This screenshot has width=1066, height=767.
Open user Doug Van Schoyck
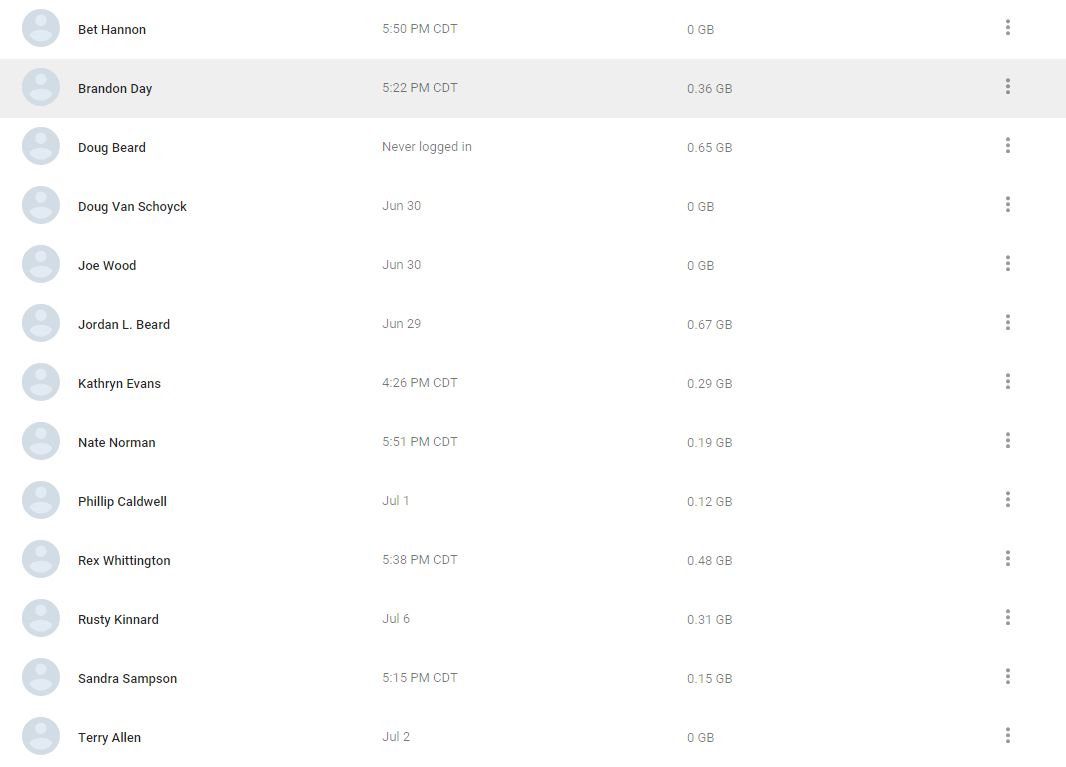(x=132, y=207)
